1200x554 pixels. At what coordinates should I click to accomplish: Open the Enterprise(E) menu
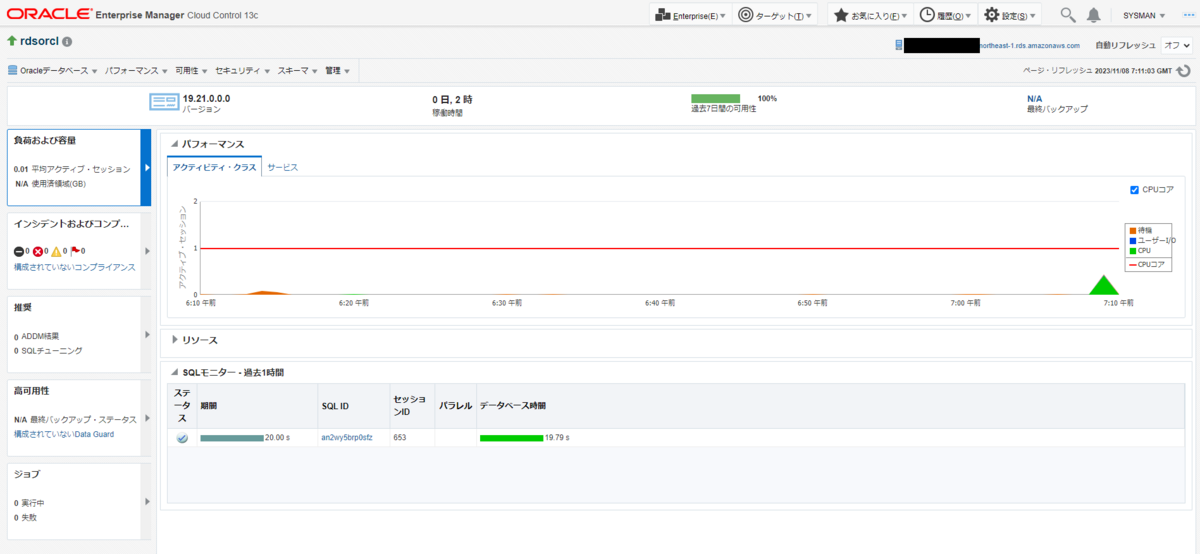689,15
